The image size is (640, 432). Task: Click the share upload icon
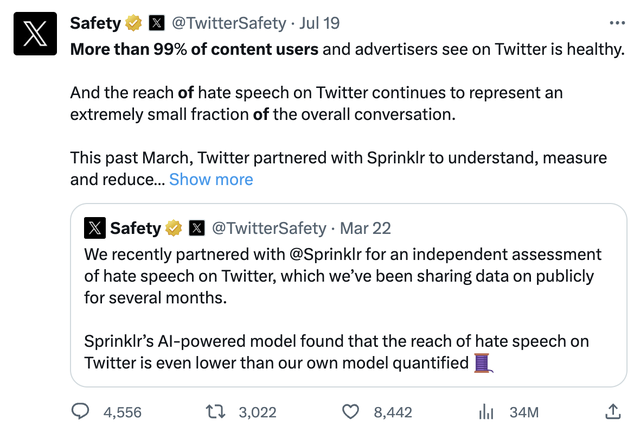tap(612, 411)
